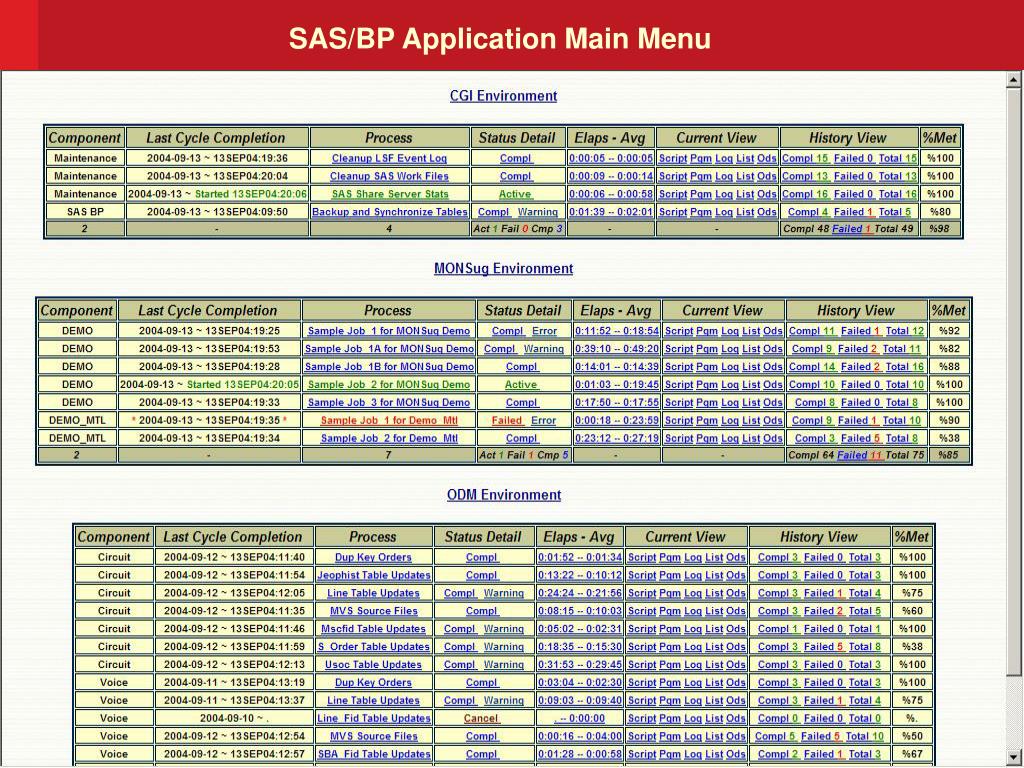
Task: Click Compl 11 for Sample Job 1 MONSug Demo
Action: point(812,331)
